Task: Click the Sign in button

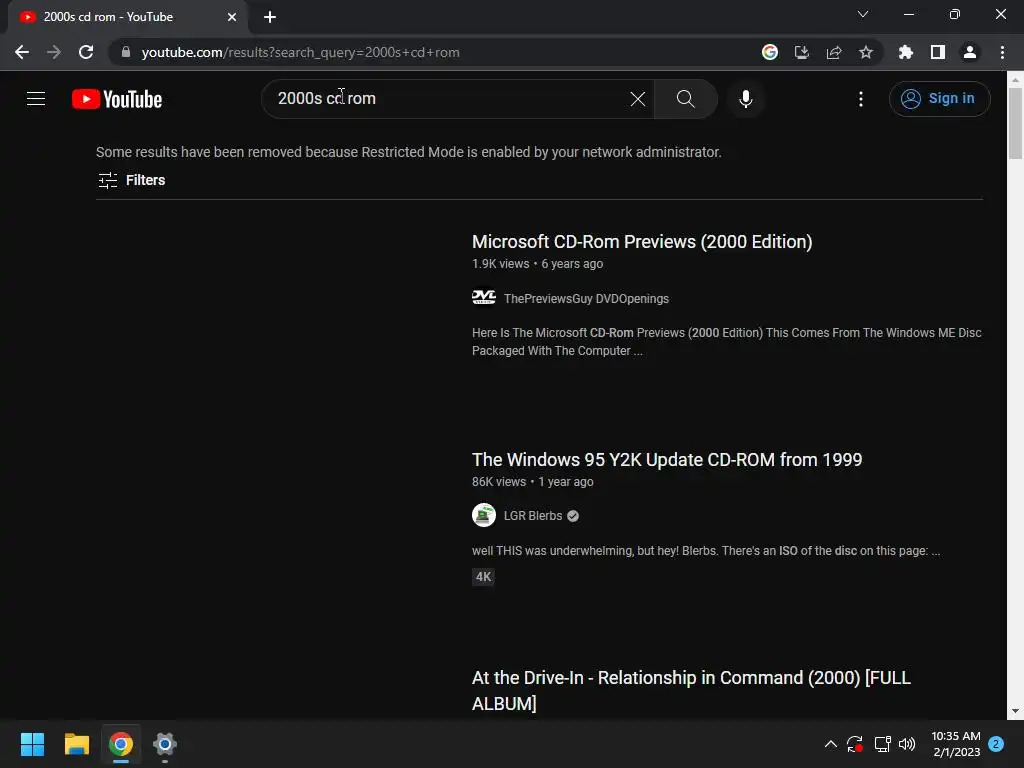Action: tap(939, 99)
